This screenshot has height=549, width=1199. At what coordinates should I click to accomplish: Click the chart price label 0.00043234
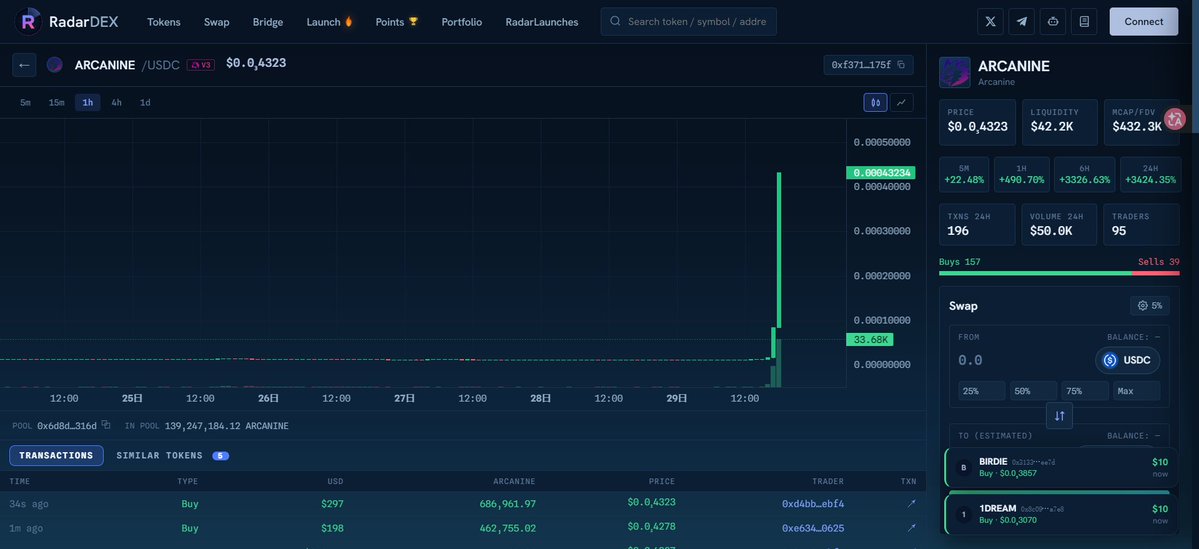point(880,173)
